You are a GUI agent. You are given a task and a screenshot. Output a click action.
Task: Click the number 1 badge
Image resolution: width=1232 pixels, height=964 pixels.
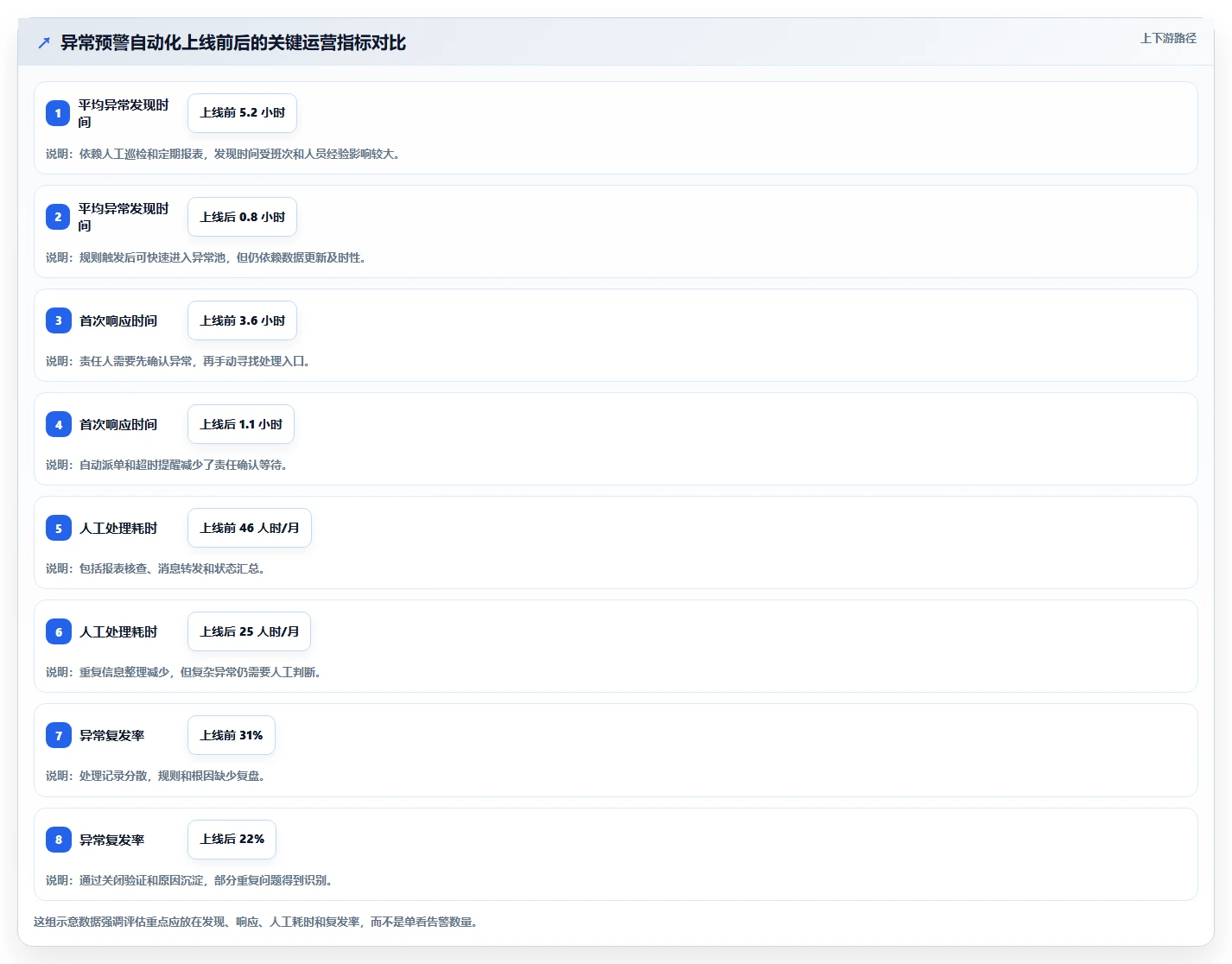coord(58,113)
